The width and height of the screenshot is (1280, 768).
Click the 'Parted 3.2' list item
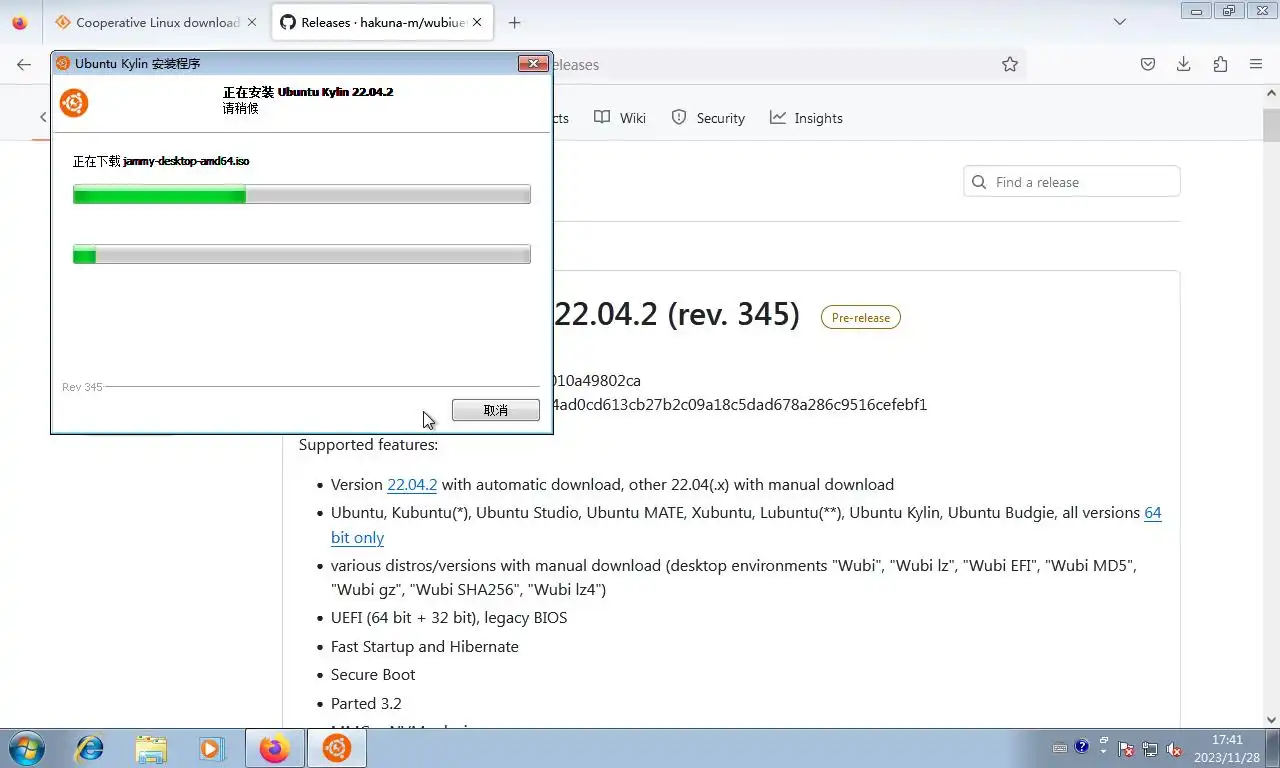(x=366, y=704)
